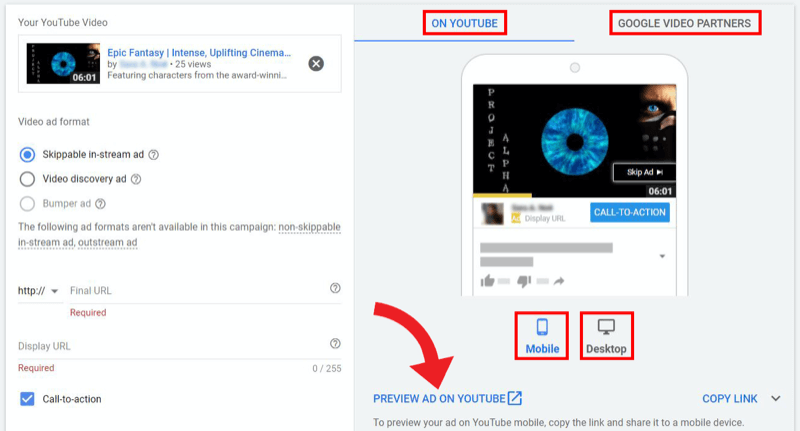Click the video ad preview in the phone

pyautogui.click(x=574, y=140)
